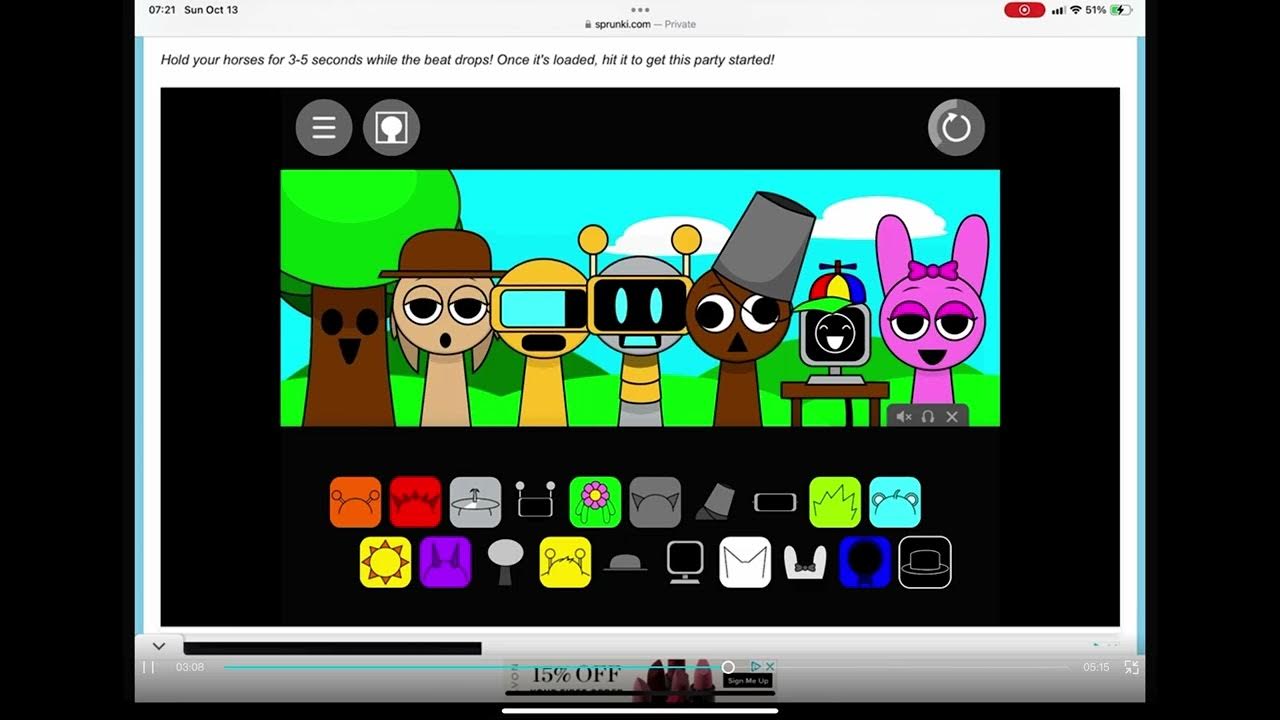Mute the selected character with speaker icon
Image resolution: width=1280 pixels, height=720 pixels.
click(x=904, y=417)
